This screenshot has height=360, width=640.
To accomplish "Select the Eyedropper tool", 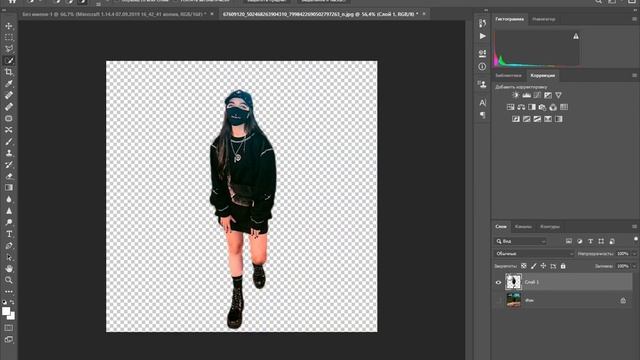I will 9,84.
